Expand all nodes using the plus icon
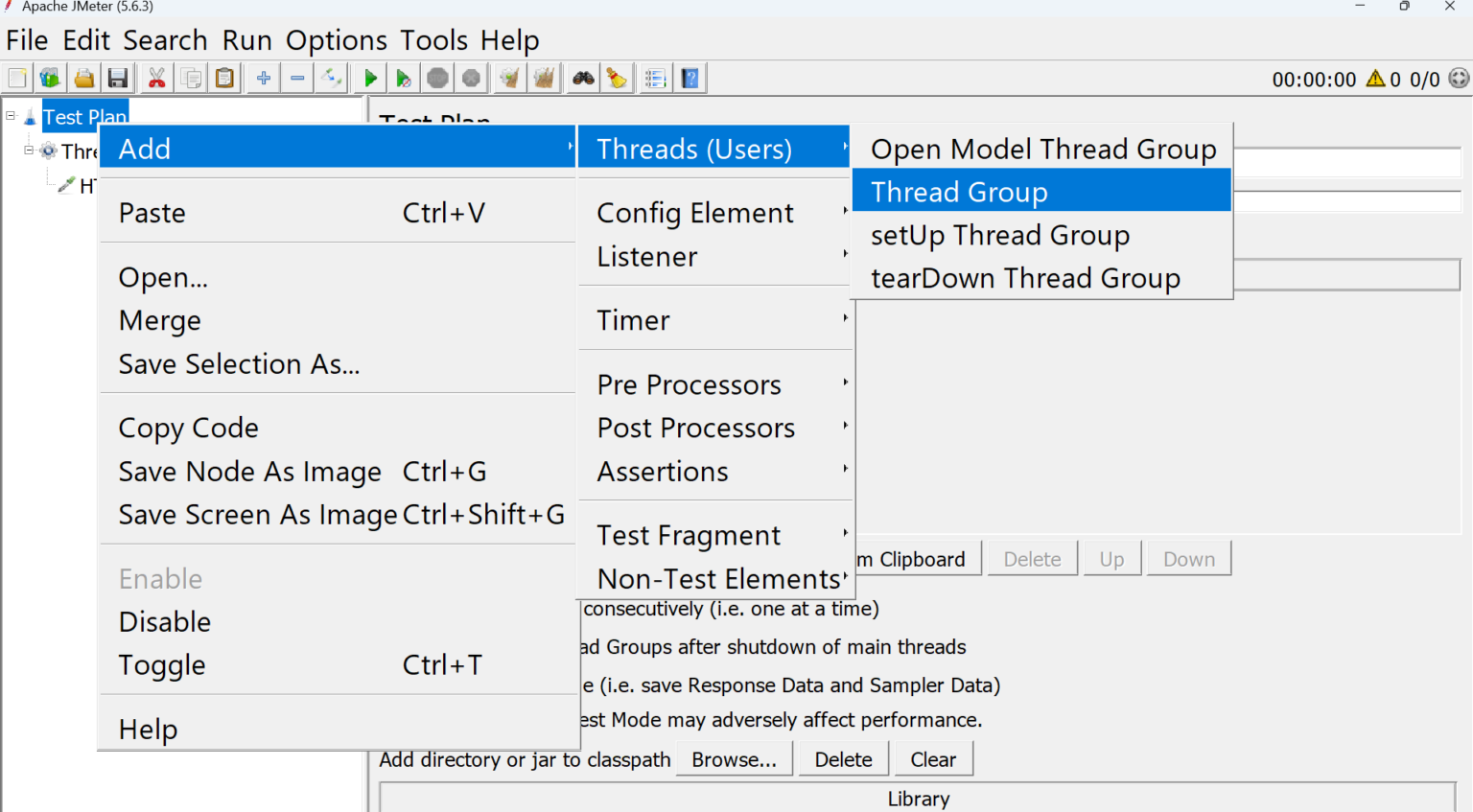Image resolution: width=1473 pixels, height=812 pixels. pyautogui.click(x=263, y=78)
